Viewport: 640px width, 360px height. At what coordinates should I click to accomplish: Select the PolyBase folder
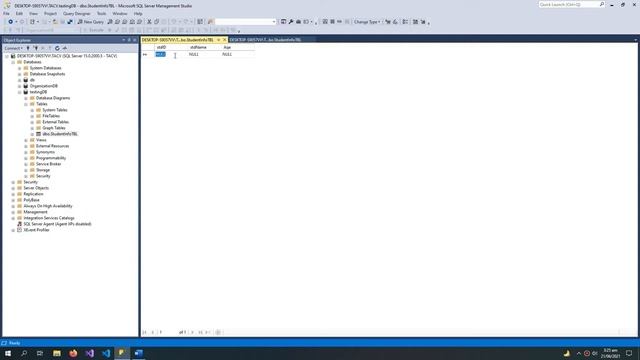click(x=31, y=200)
